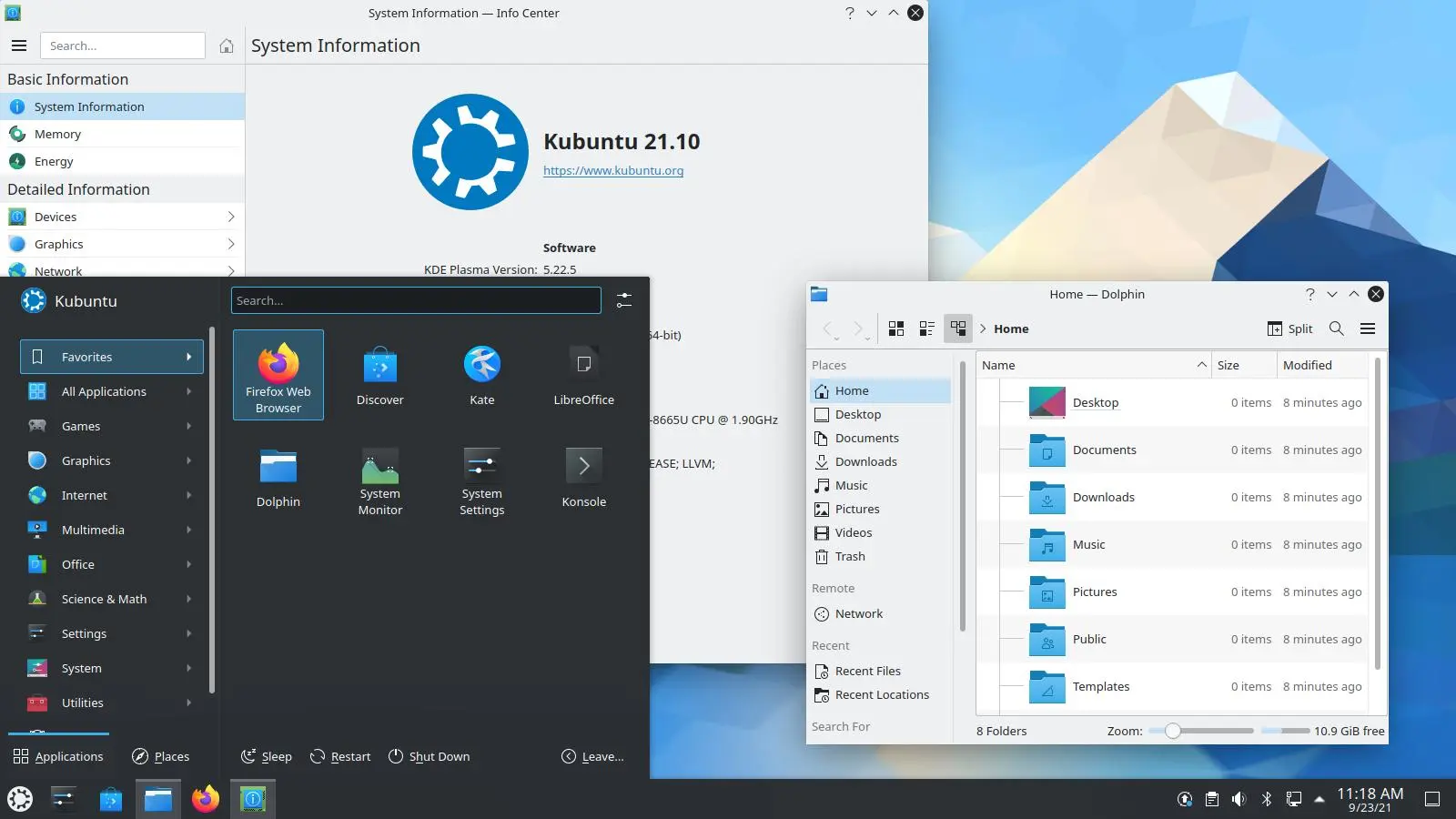Toggle Split view in Dolphin
This screenshot has width=1456, height=819.
click(1289, 329)
